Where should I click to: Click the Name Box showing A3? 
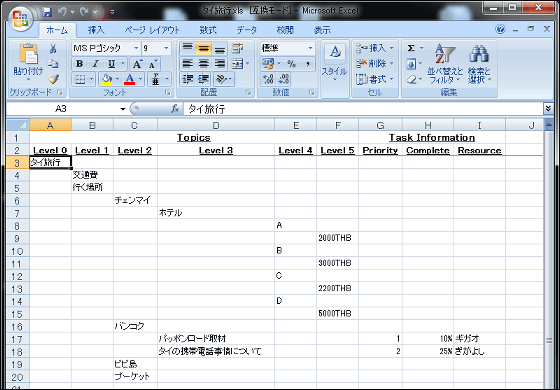pos(61,109)
